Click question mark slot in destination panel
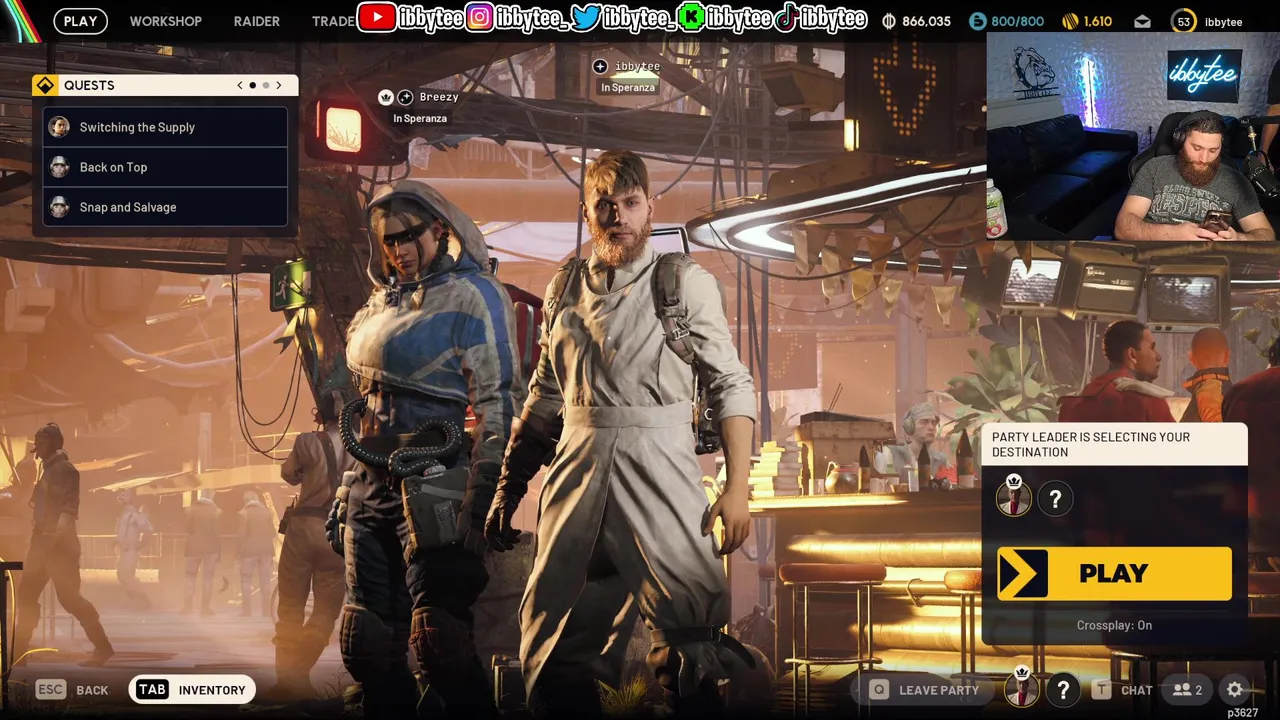This screenshot has width=1280, height=720. tap(1055, 499)
